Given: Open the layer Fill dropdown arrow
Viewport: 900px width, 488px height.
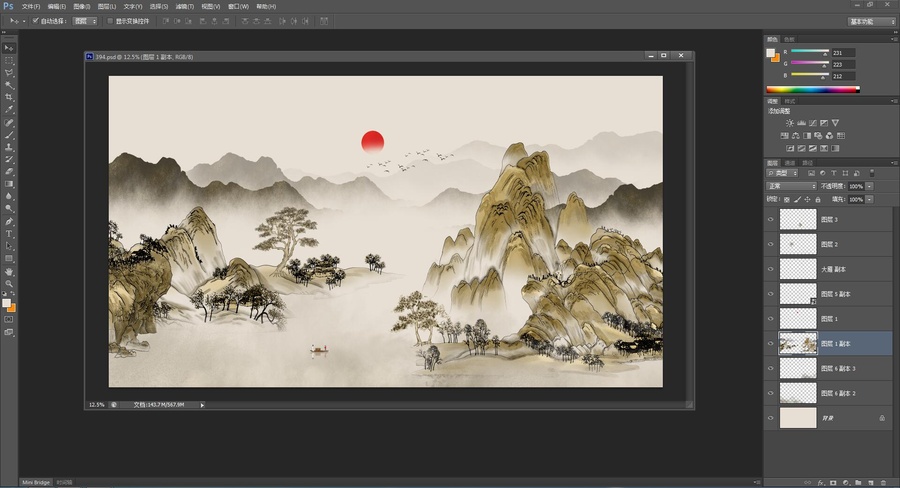Looking at the screenshot, I should pos(870,199).
